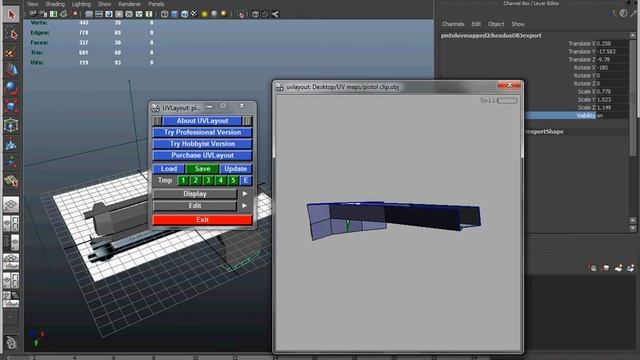The height and width of the screenshot is (360, 640).
Task: Enable smooth shade all blue cube icon
Action: (x=175, y=14)
